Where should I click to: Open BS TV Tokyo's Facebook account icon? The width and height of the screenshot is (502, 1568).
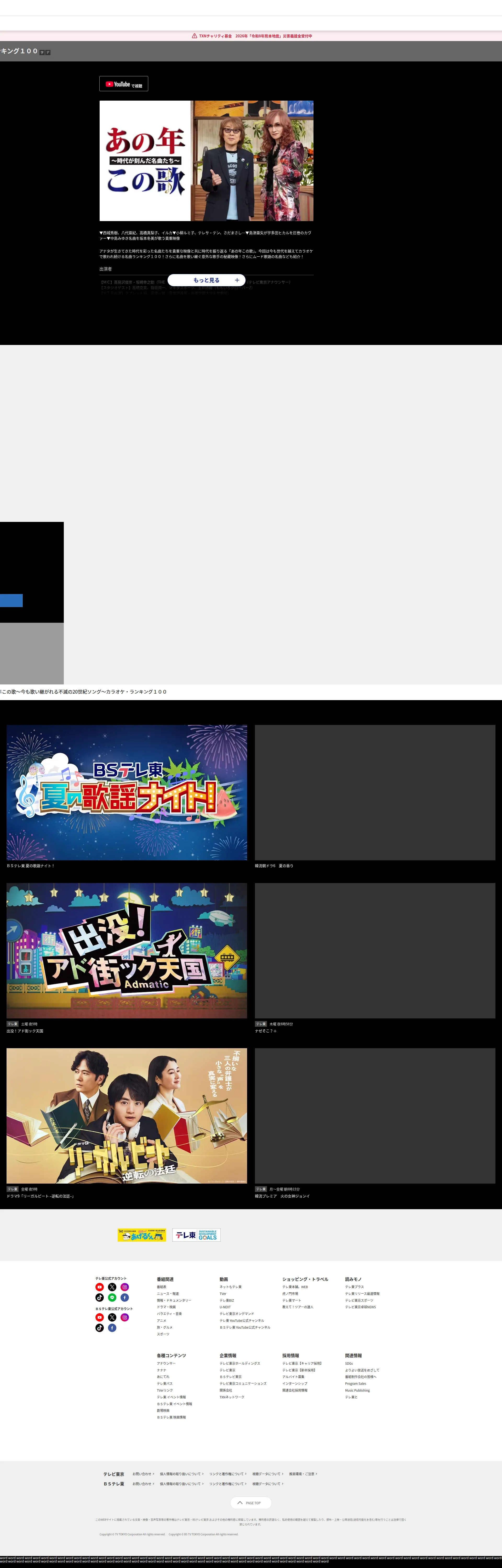click(112, 1328)
